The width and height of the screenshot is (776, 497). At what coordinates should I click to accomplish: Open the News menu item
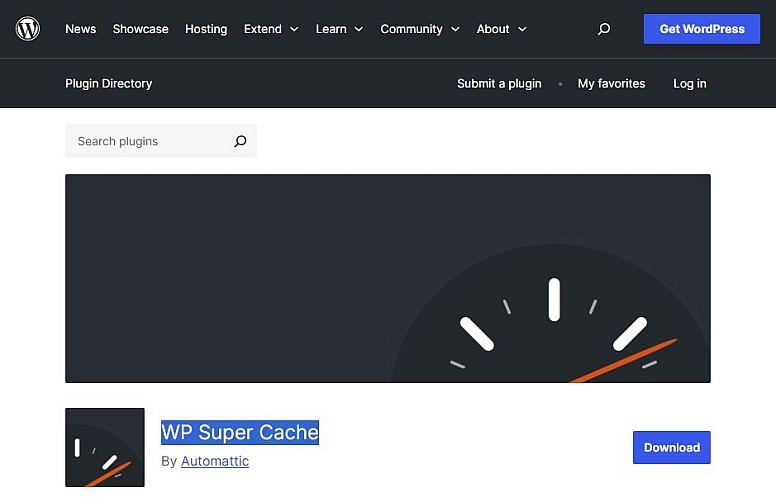(x=81, y=29)
